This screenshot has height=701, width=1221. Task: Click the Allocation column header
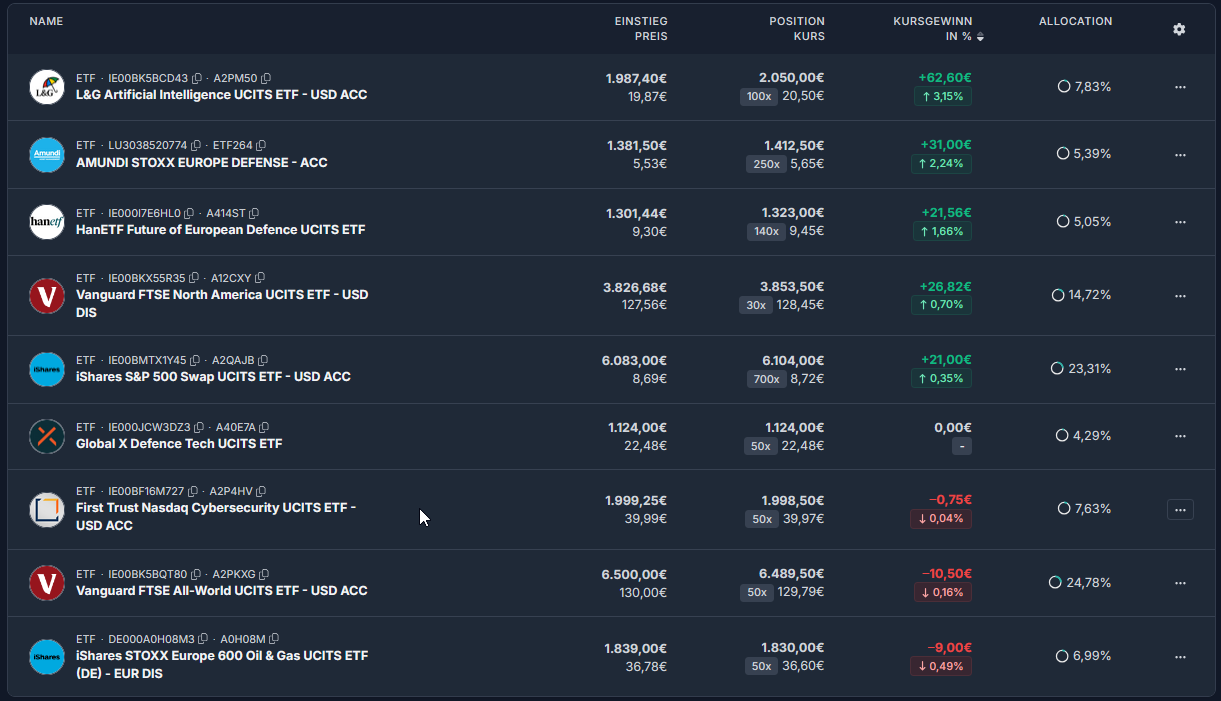point(1075,21)
